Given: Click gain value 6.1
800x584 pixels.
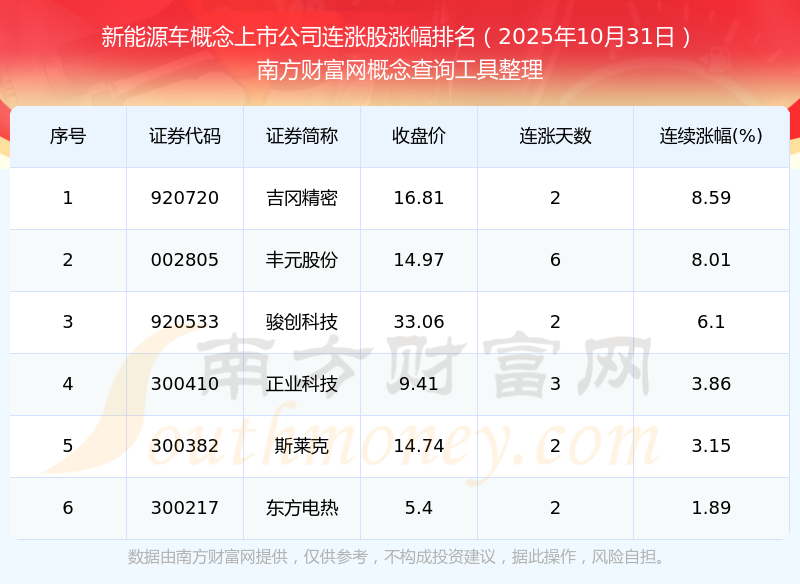Looking at the screenshot, I should click(x=711, y=322).
